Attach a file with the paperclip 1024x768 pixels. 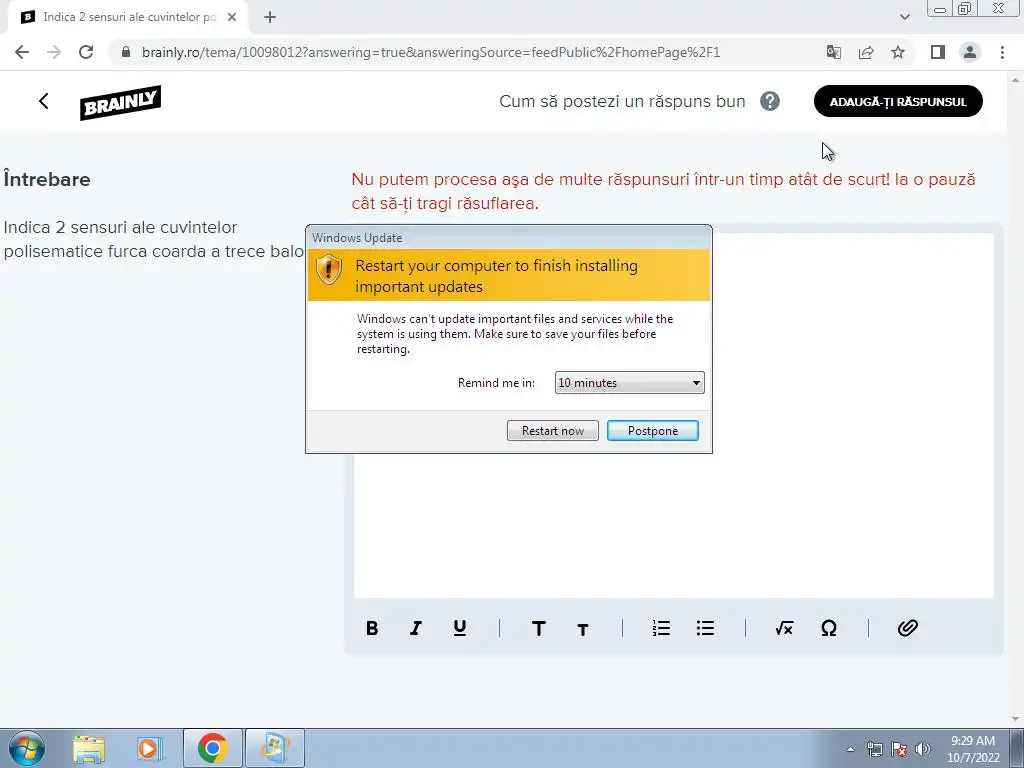coord(908,628)
